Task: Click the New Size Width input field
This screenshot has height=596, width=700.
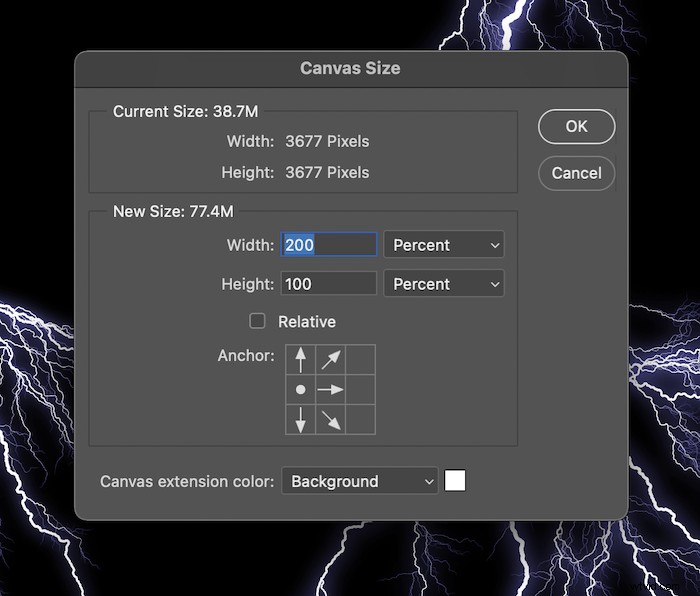Action: click(x=329, y=245)
